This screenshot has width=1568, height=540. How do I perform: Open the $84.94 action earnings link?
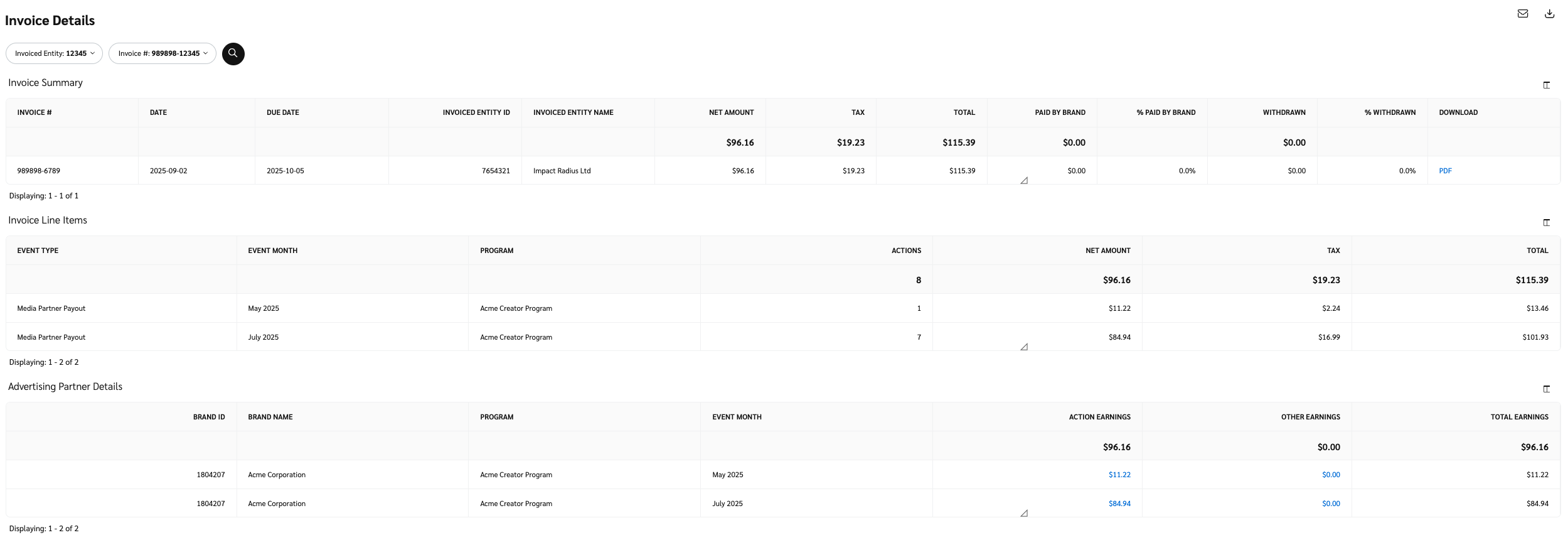pos(1119,504)
